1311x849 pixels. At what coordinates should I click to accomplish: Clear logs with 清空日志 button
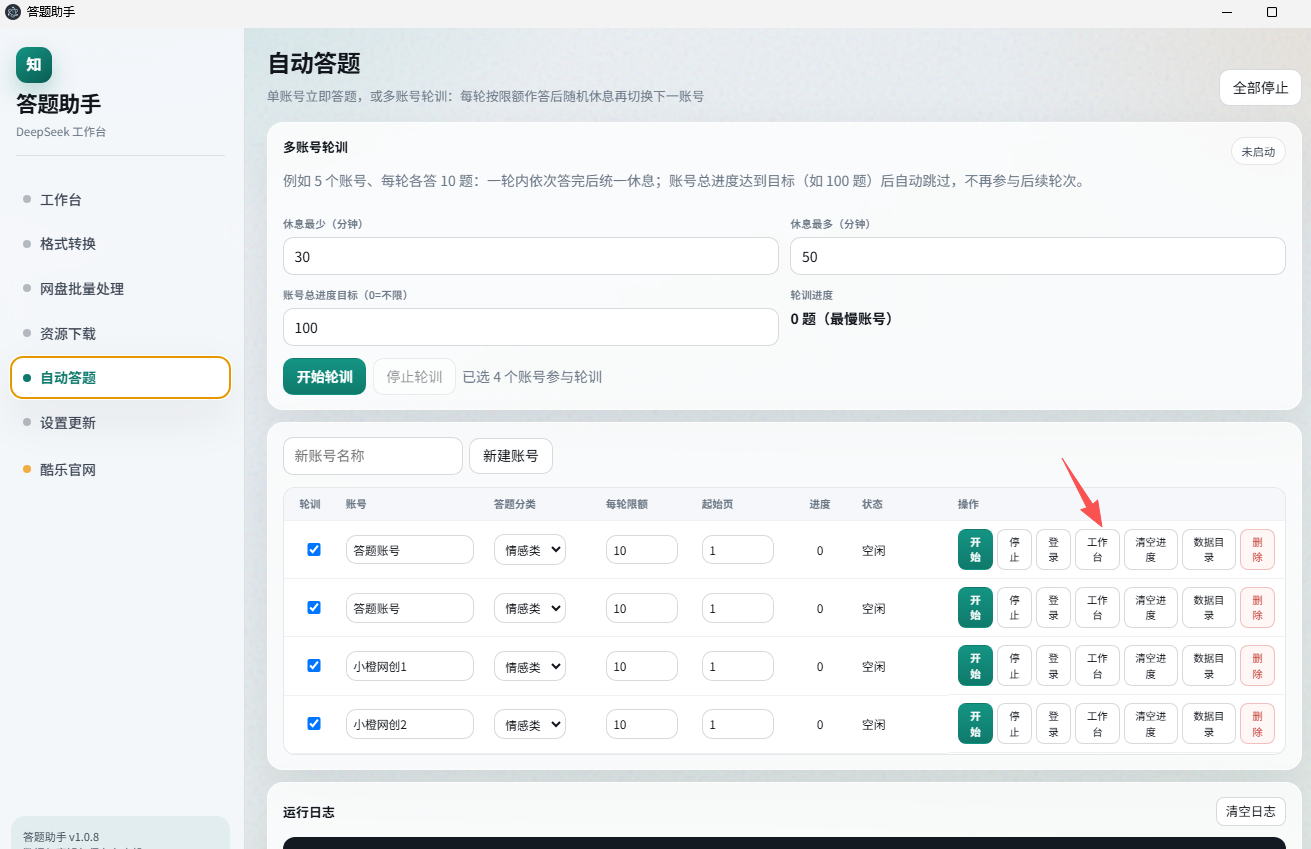(1251, 812)
